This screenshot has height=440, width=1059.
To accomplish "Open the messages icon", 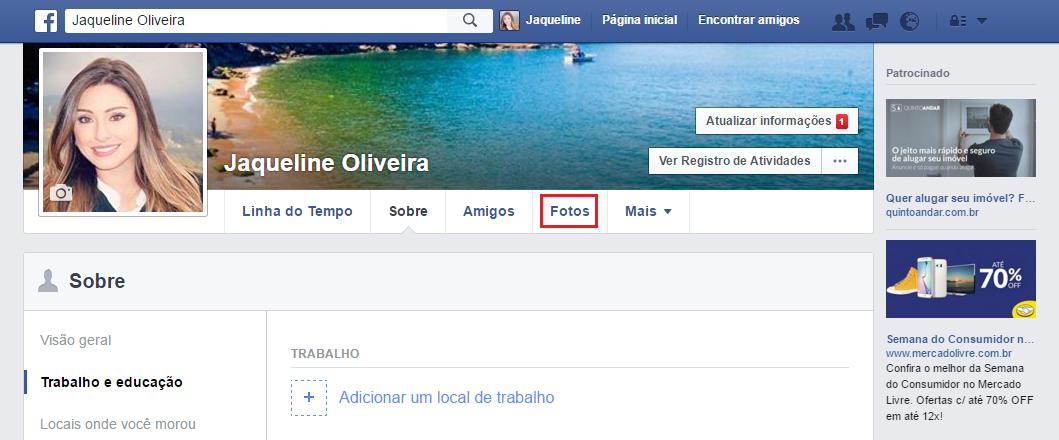I will click(876, 20).
